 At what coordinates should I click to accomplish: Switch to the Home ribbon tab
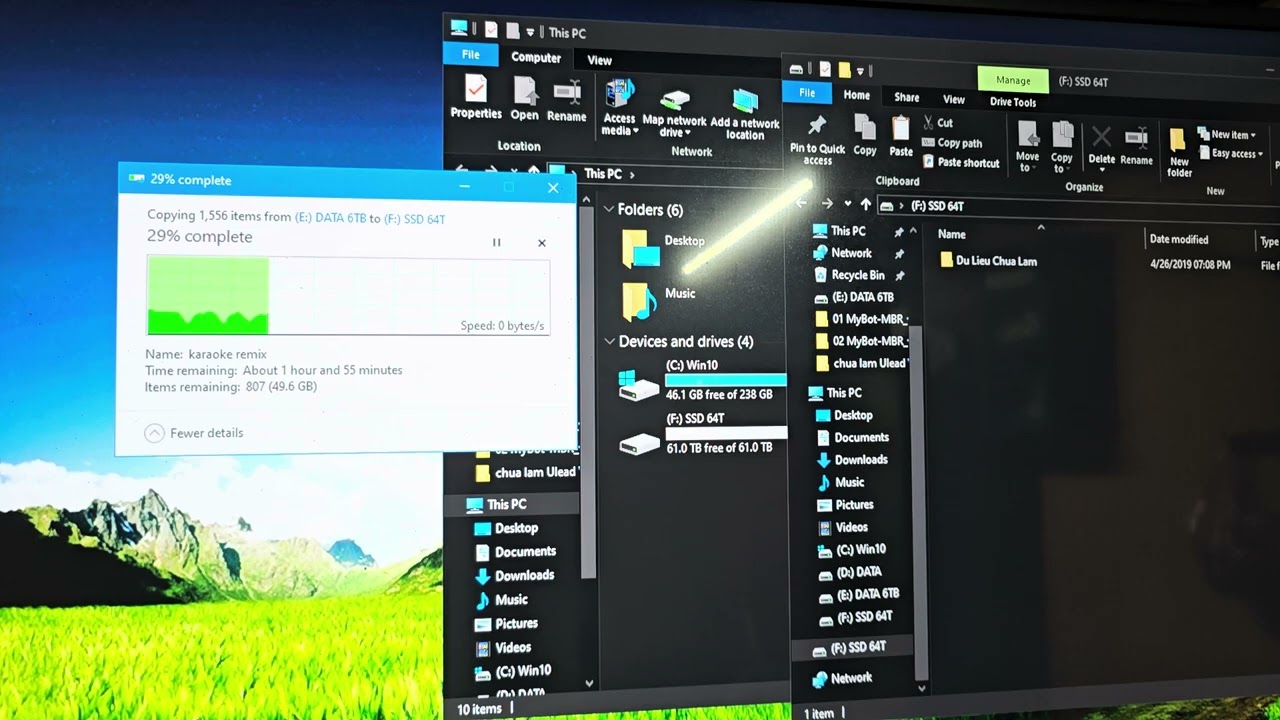click(x=856, y=96)
